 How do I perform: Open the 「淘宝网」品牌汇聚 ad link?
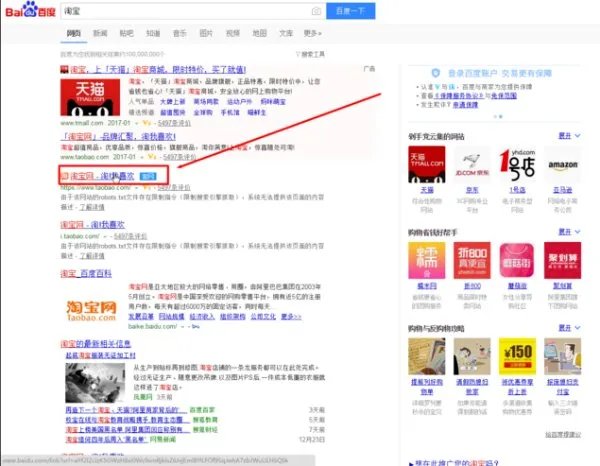tap(118, 137)
